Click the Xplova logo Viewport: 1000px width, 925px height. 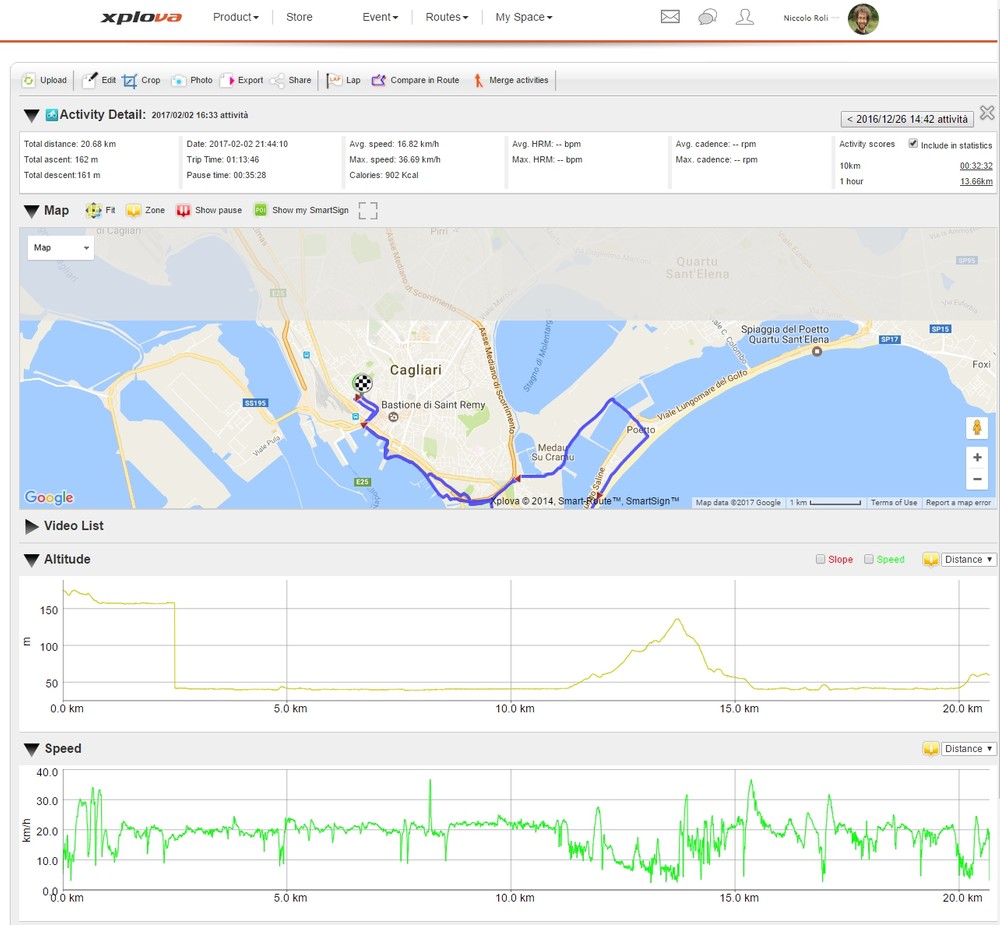coord(141,17)
